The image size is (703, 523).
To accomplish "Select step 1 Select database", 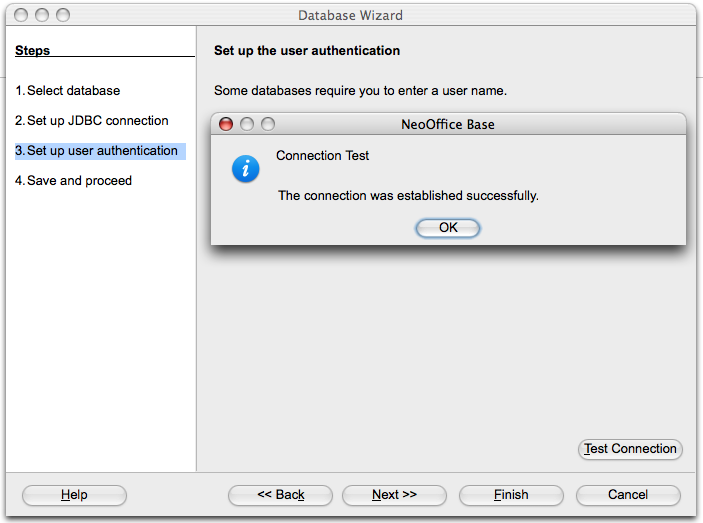I will (x=68, y=91).
